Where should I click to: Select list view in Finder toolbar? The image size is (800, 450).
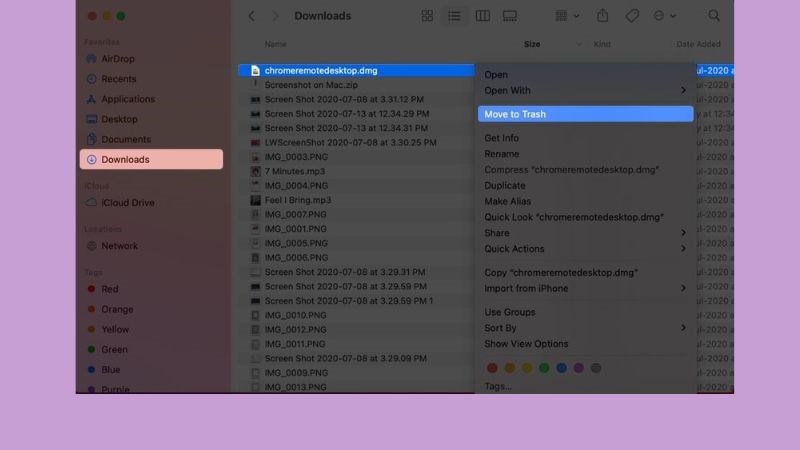pos(455,16)
